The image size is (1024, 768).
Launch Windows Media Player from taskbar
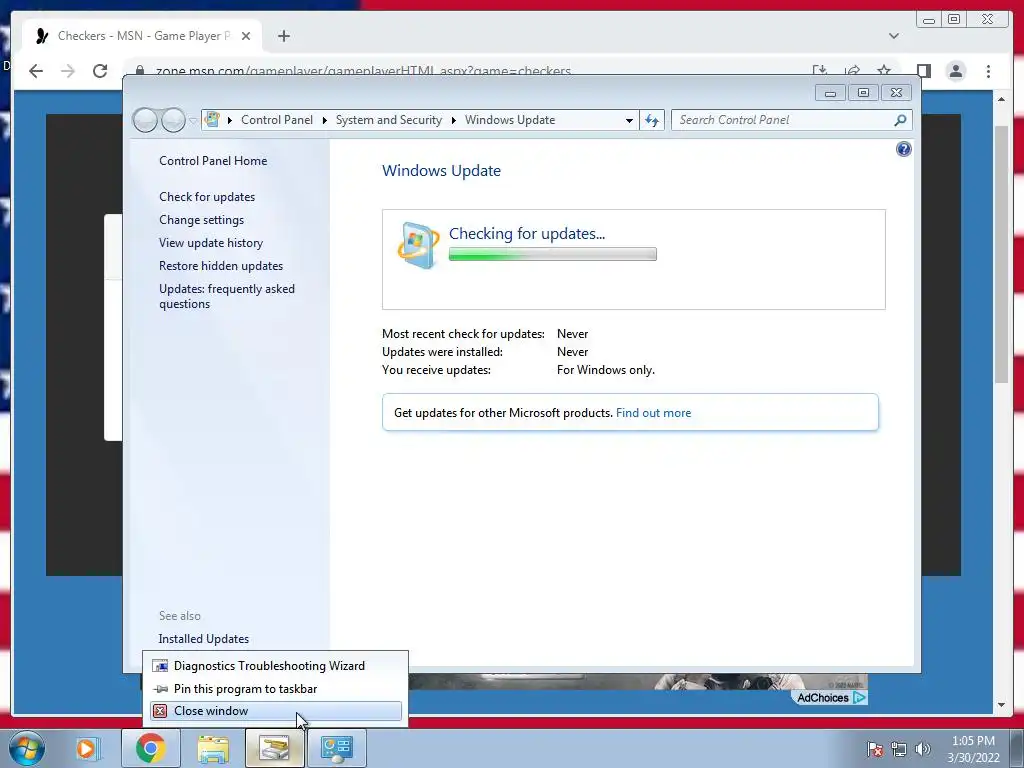tap(86, 748)
